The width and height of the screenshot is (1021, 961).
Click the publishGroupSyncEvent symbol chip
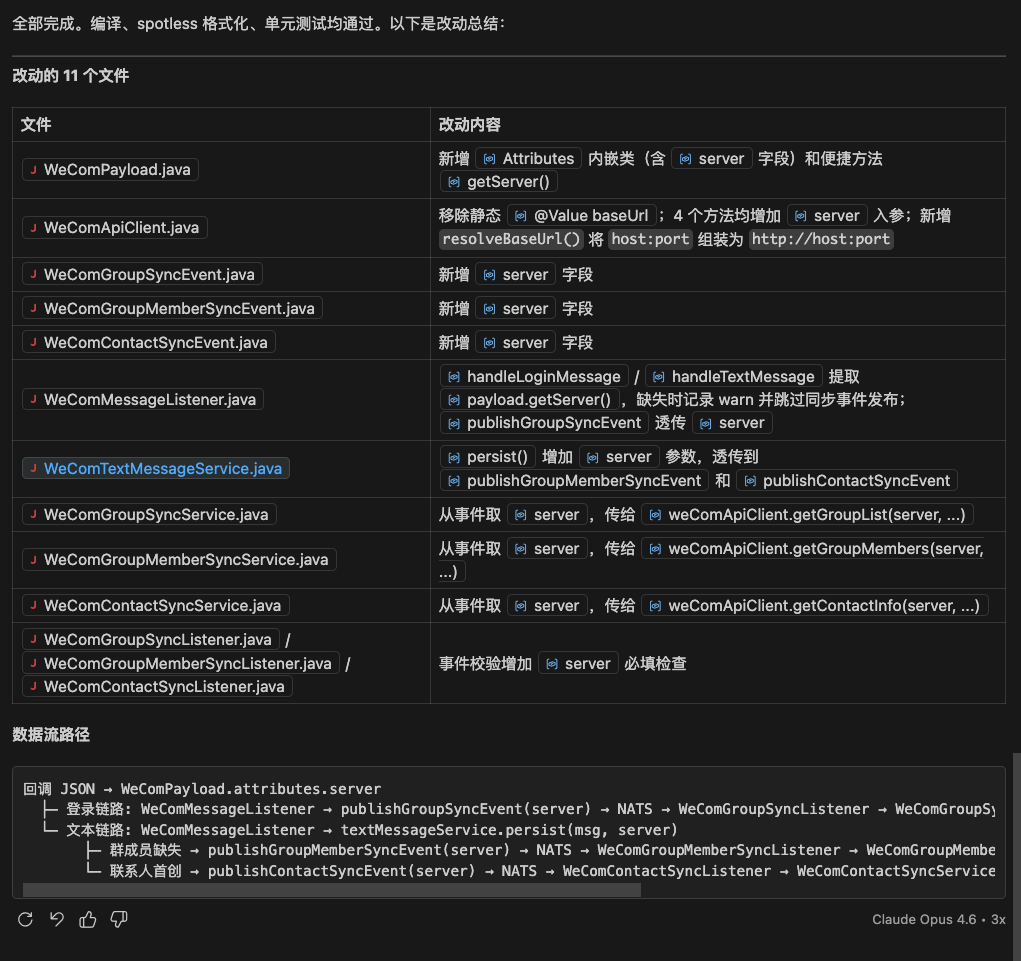tap(544, 423)
